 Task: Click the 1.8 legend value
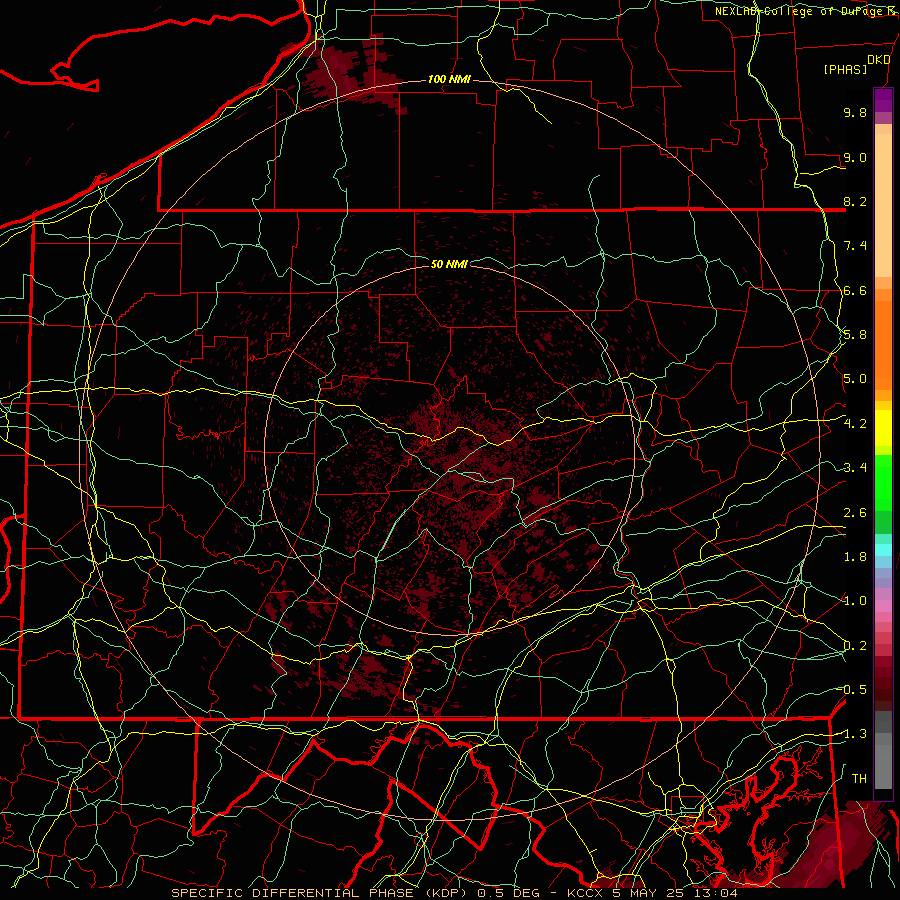pos(855,557)
